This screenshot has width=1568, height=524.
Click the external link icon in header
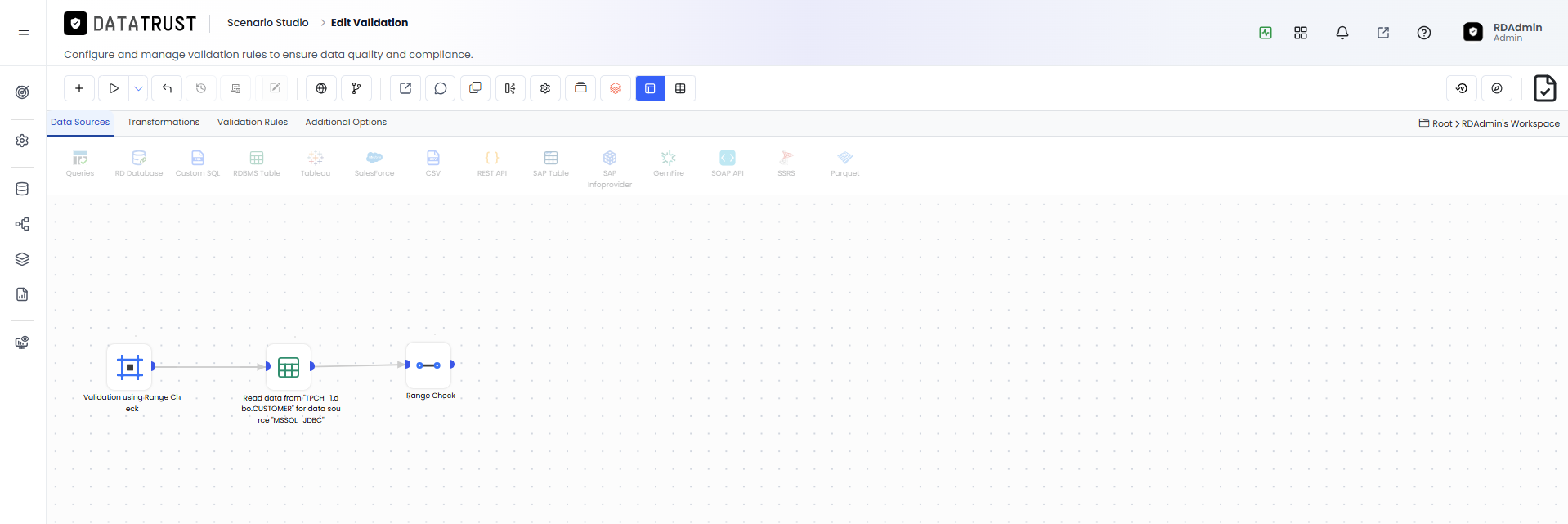tap(1383, 33)
